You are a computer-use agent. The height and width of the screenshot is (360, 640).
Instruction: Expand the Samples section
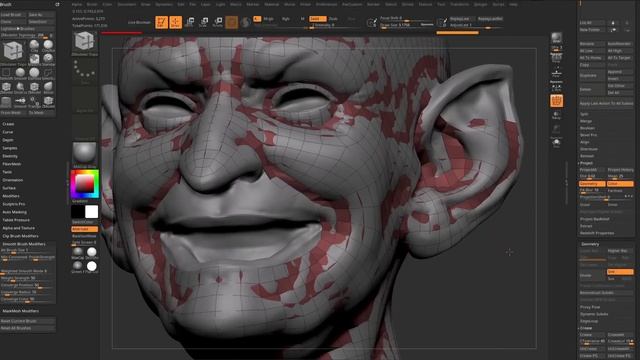pos(9,148)
